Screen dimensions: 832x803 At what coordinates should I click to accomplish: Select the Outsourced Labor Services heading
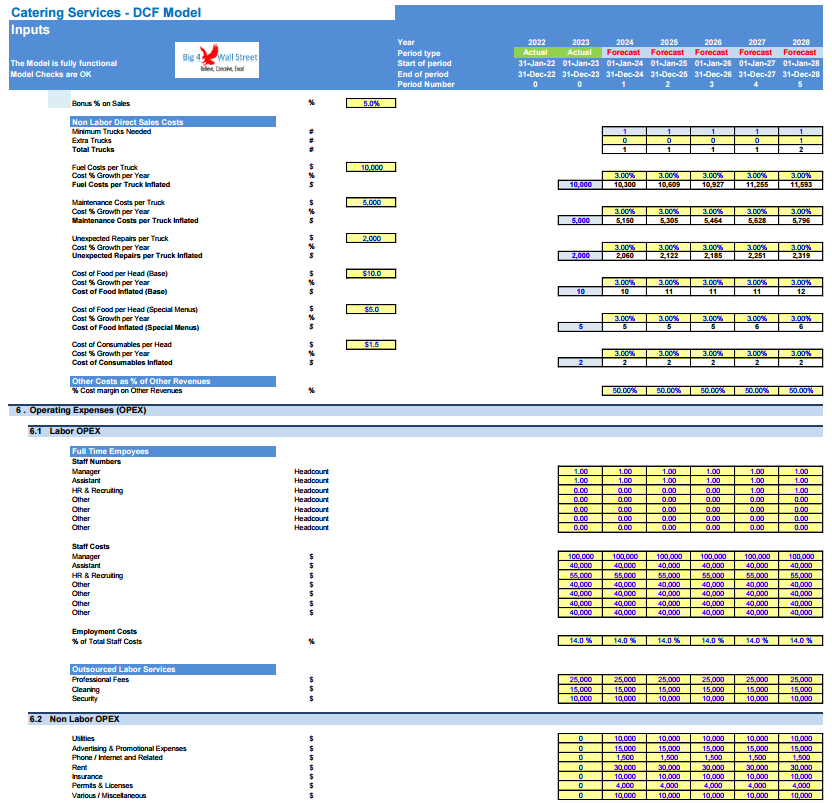pyautogui.click(x=123, y=669)
